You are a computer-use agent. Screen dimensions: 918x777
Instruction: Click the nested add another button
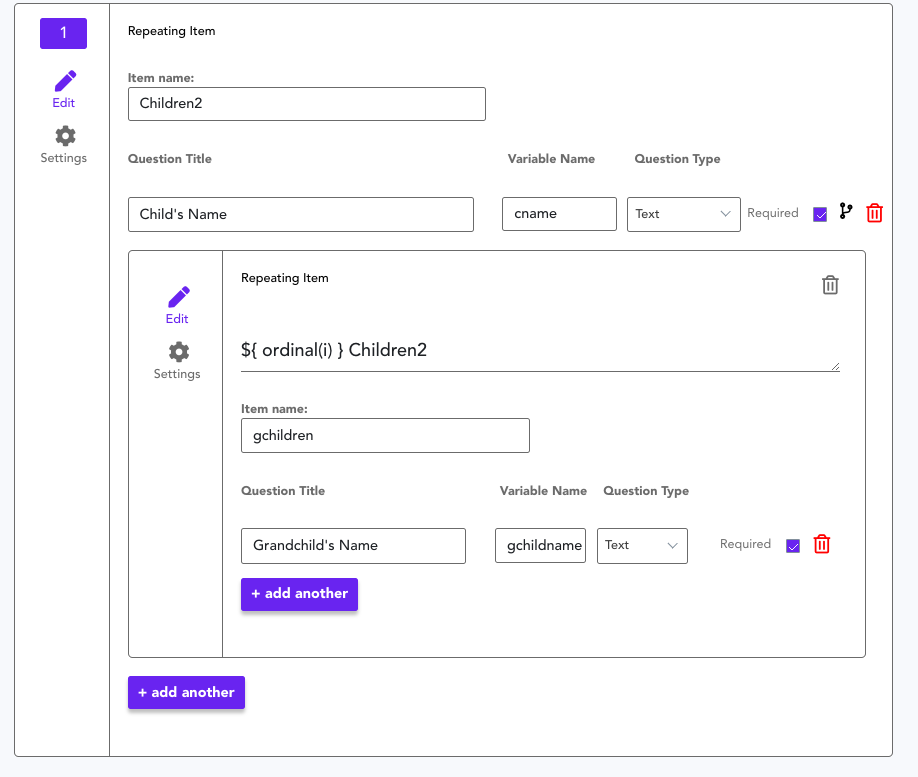(x=299, y=594)
